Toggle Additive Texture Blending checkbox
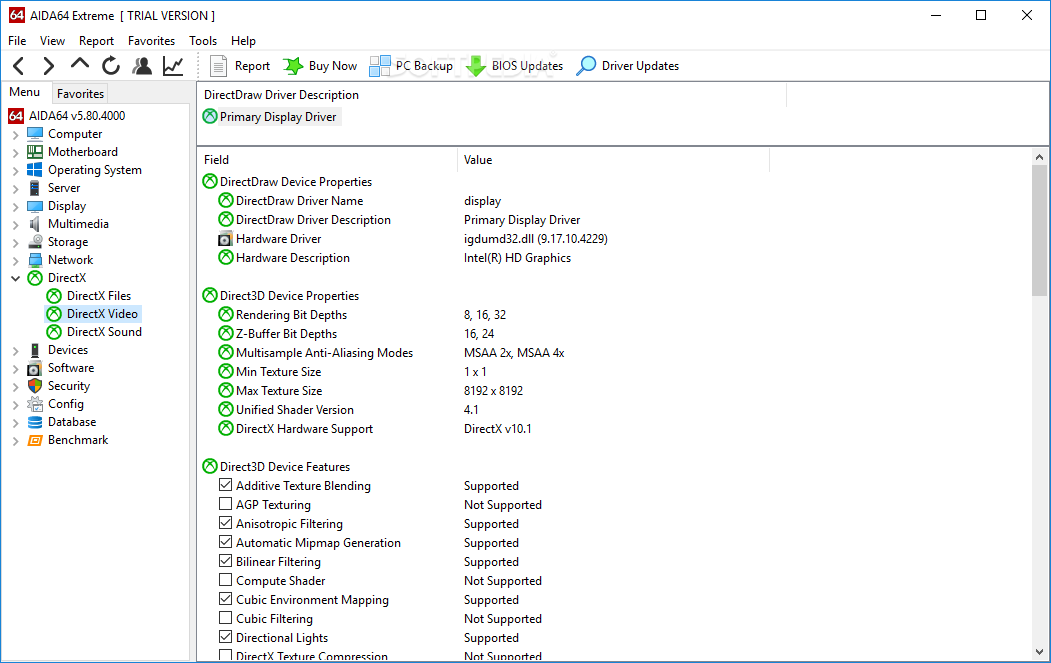1051x663 pixels. pos(226,485)
